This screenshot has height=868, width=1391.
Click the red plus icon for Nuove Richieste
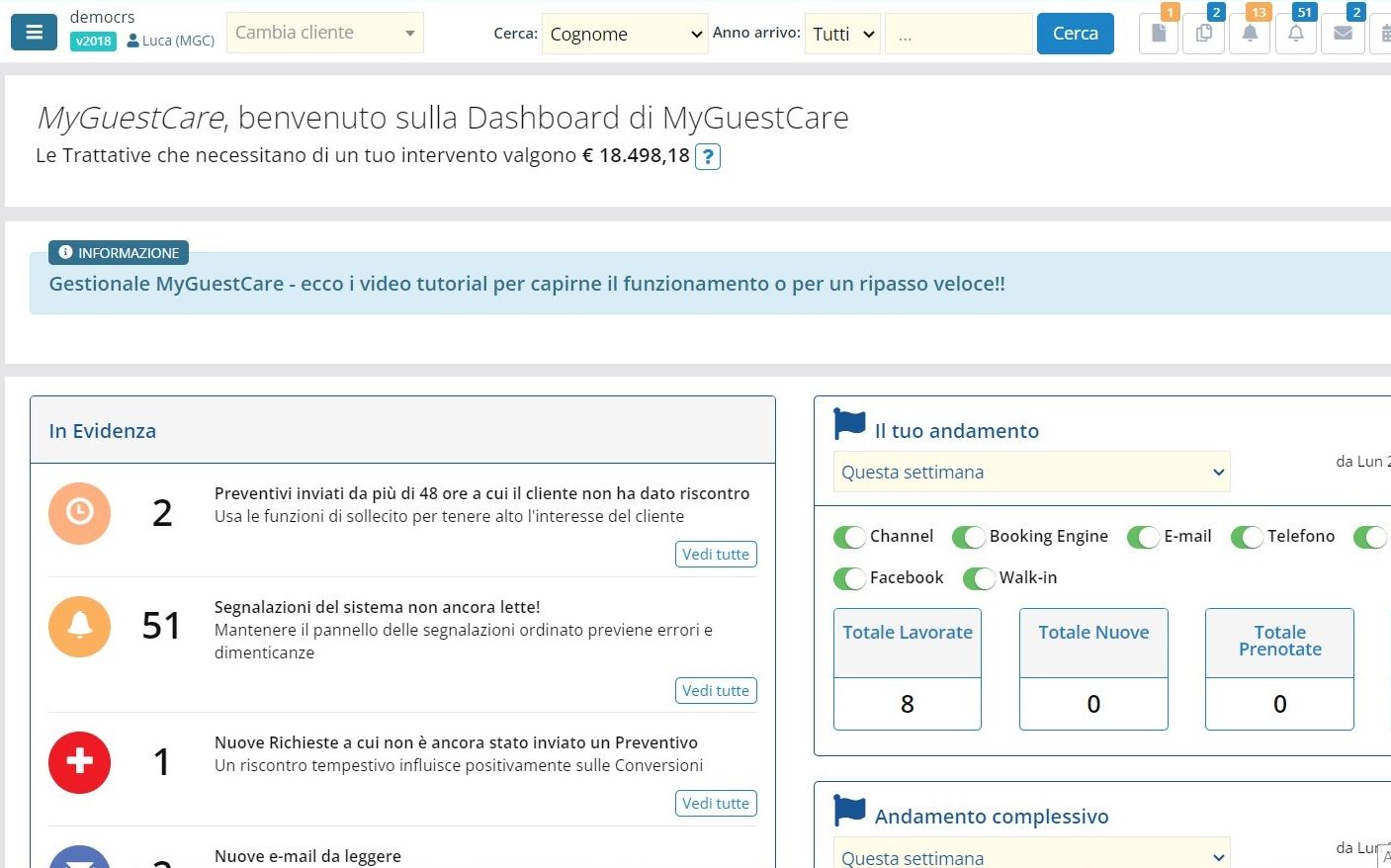coord(79,762)
